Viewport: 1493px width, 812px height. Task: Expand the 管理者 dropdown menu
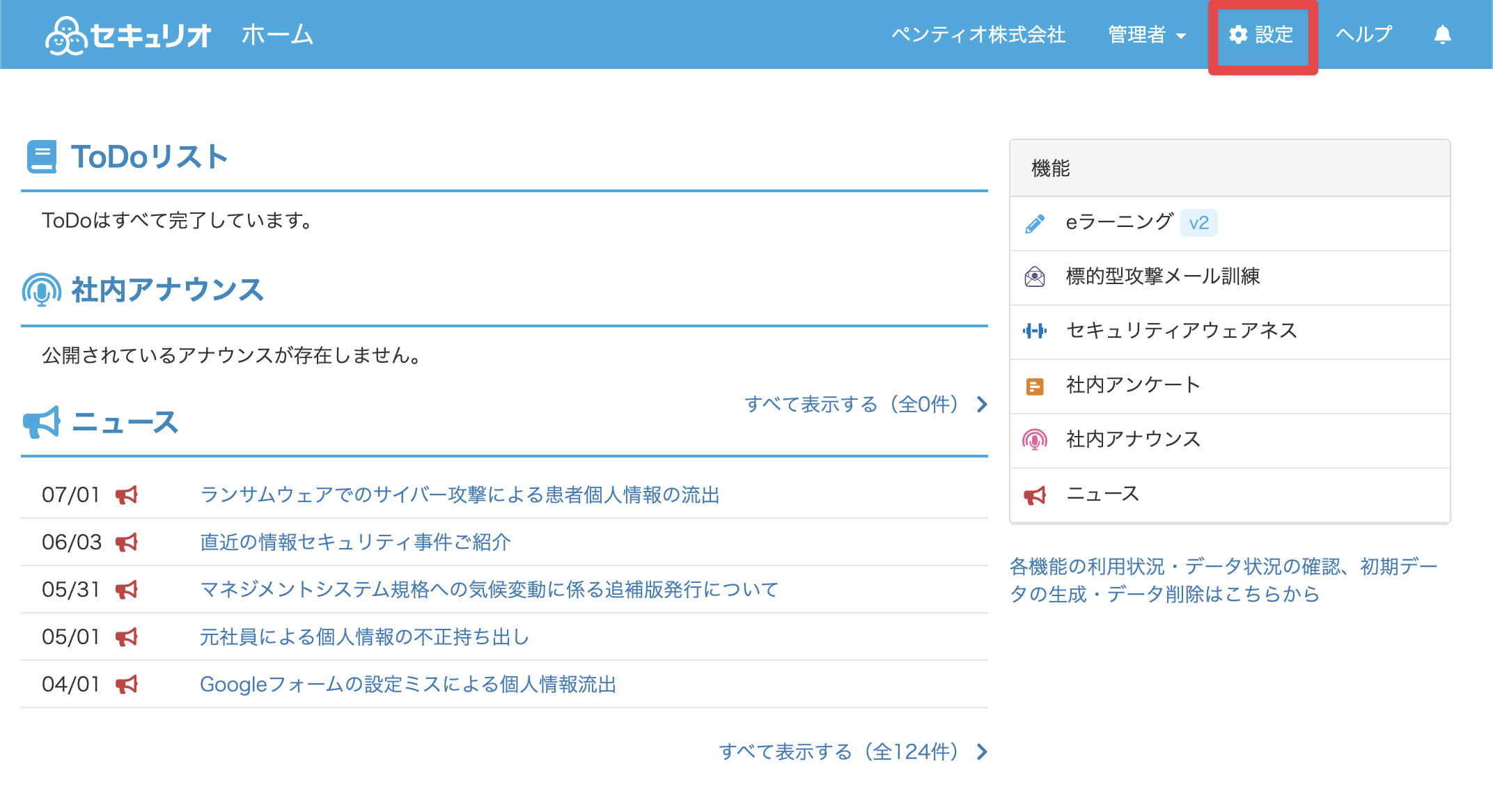coord(1146,34)
